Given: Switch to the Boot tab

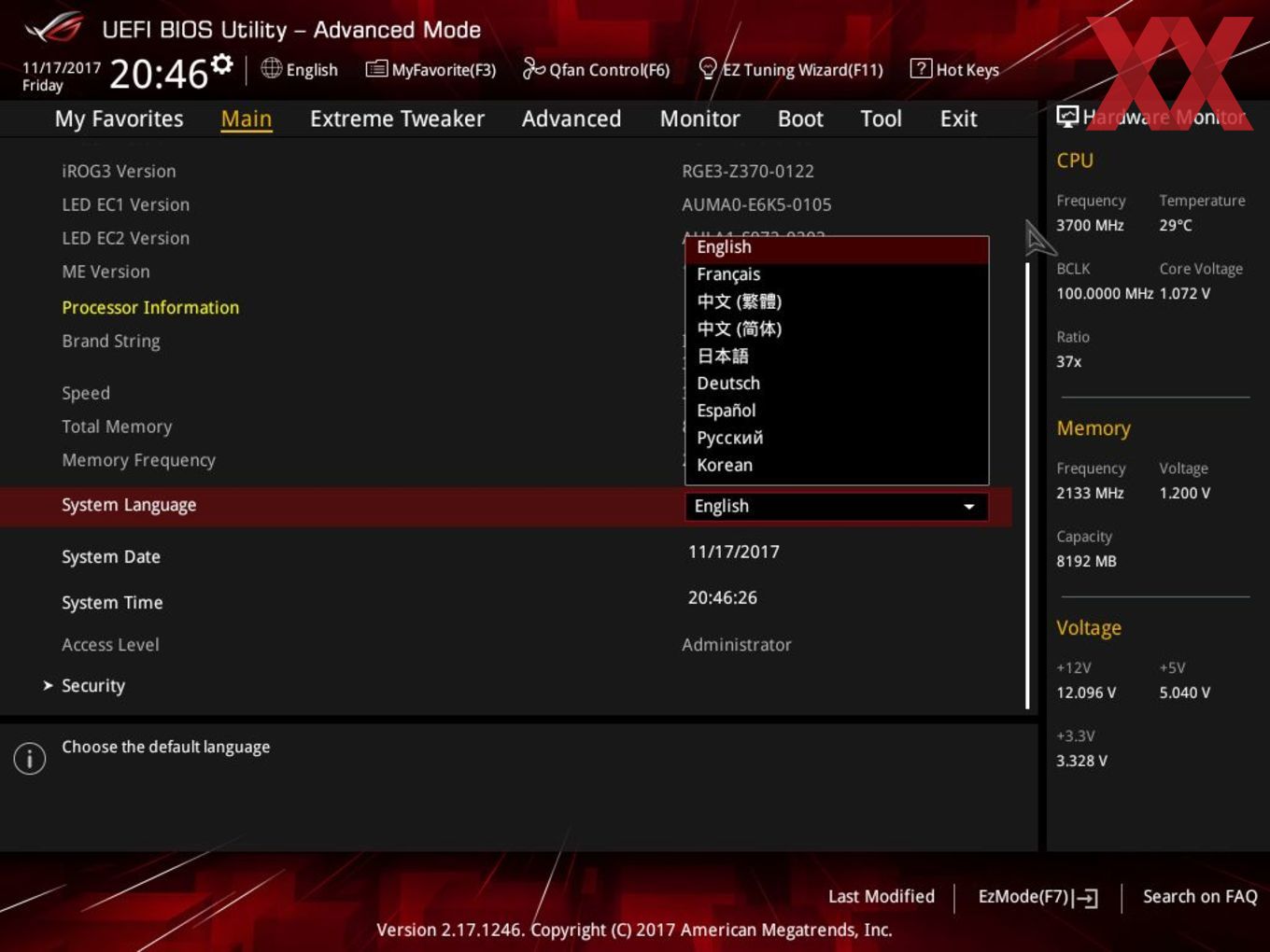Looking at the screenshot, I should pyautogui.click(x=800, y=119).
